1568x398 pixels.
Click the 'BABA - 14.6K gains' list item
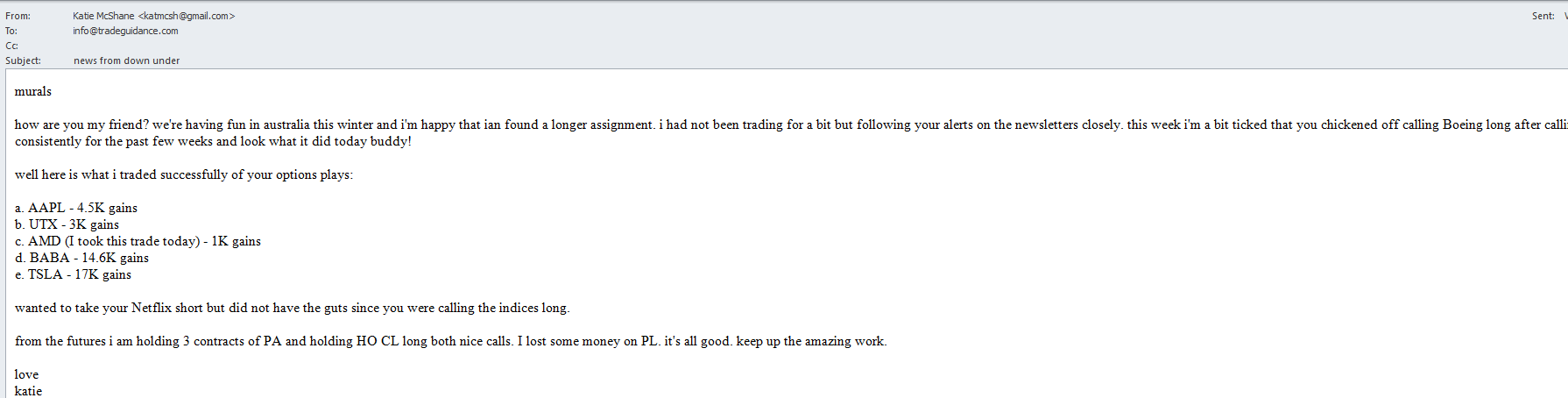click(x=81, y=258)
